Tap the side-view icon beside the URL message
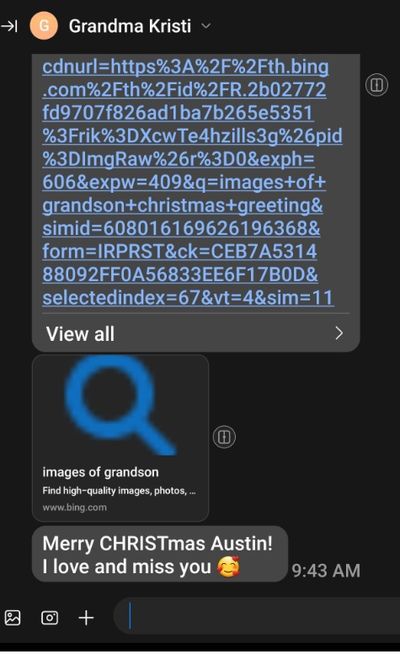 (377, 85)
